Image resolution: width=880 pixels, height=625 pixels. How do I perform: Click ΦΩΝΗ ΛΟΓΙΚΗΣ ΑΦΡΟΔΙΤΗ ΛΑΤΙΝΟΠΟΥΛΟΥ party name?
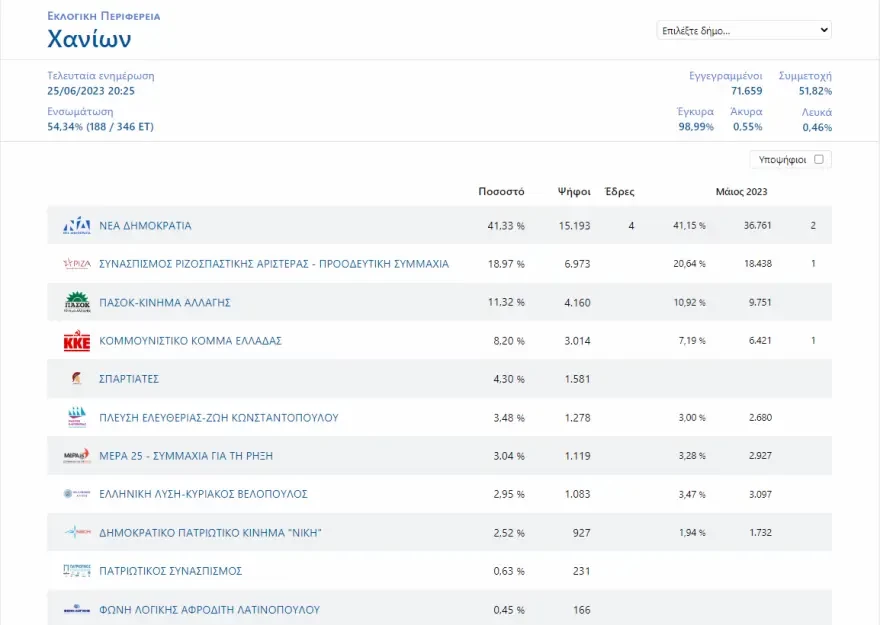(209, 609)
